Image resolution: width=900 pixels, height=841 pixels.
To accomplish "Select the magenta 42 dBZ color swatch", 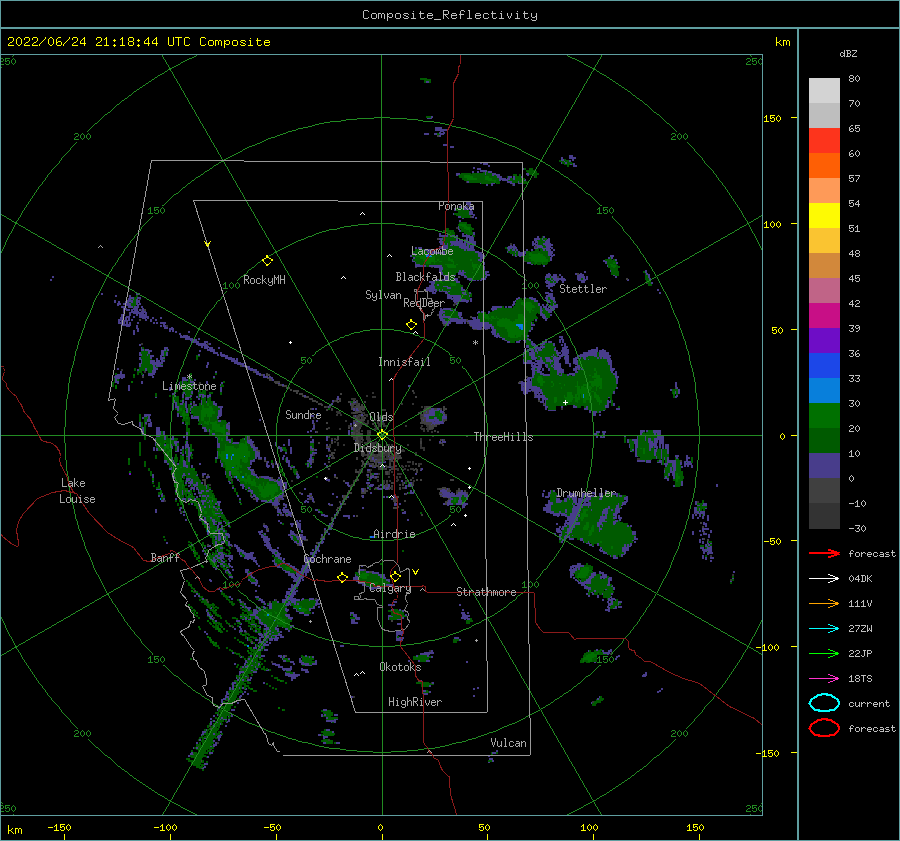I will coord(824,316).
